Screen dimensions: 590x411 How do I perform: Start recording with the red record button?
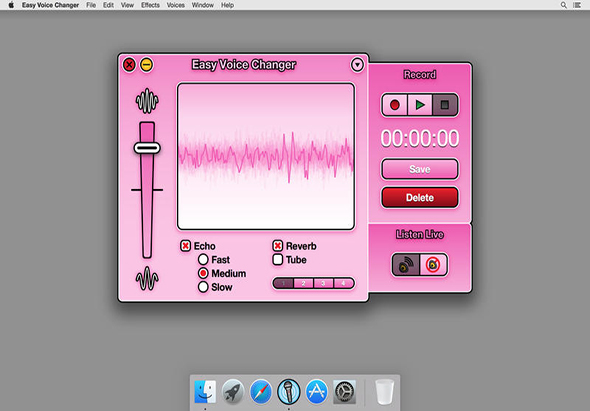(x=395, y=105)
